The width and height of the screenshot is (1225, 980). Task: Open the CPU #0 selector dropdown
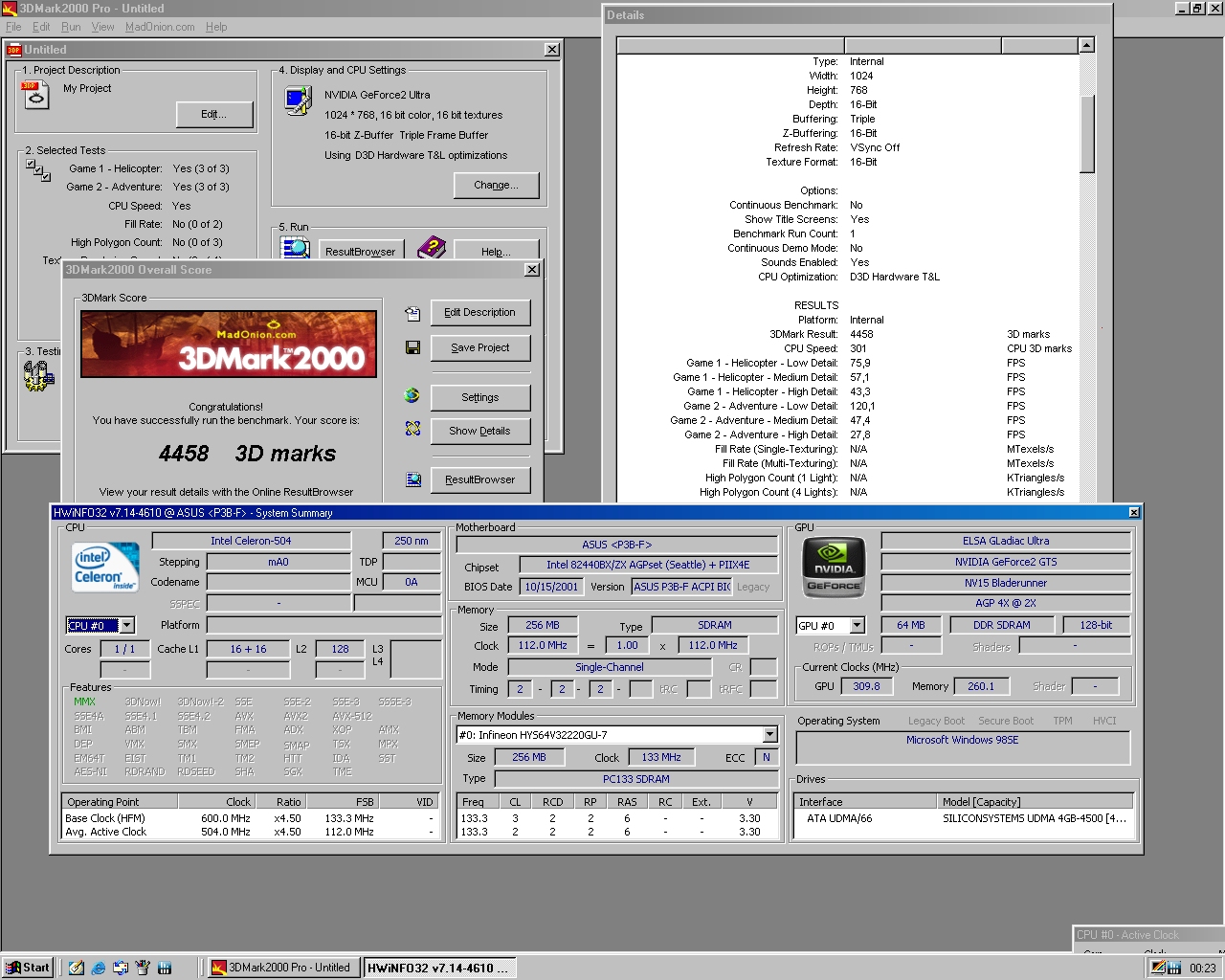click(x=128, y=625)
